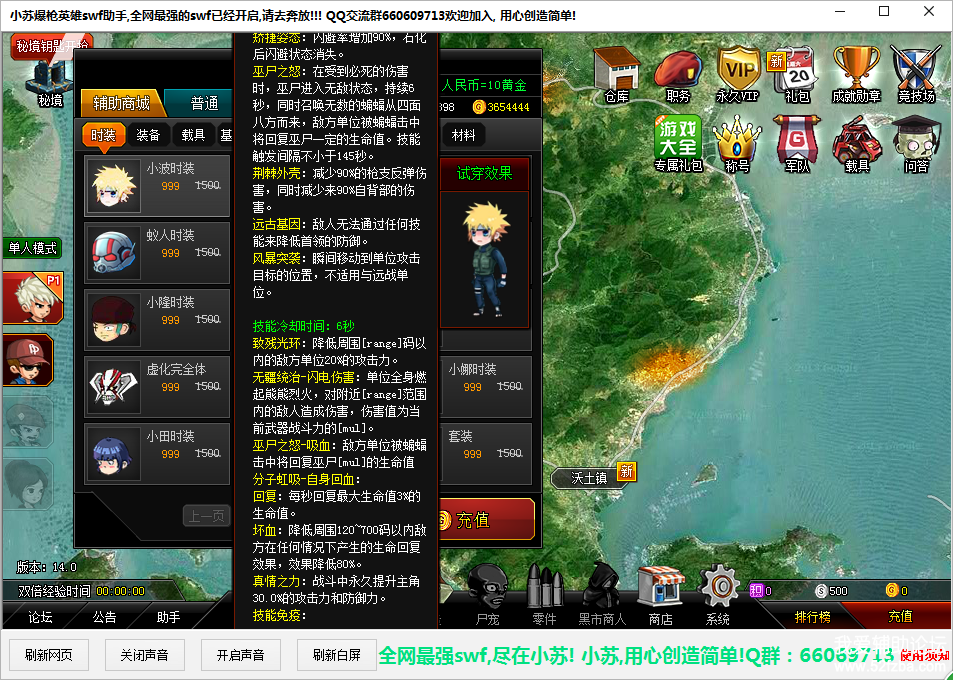Open the 尸宠 masked head icon

pyautogui.click(x=487, y=595)
